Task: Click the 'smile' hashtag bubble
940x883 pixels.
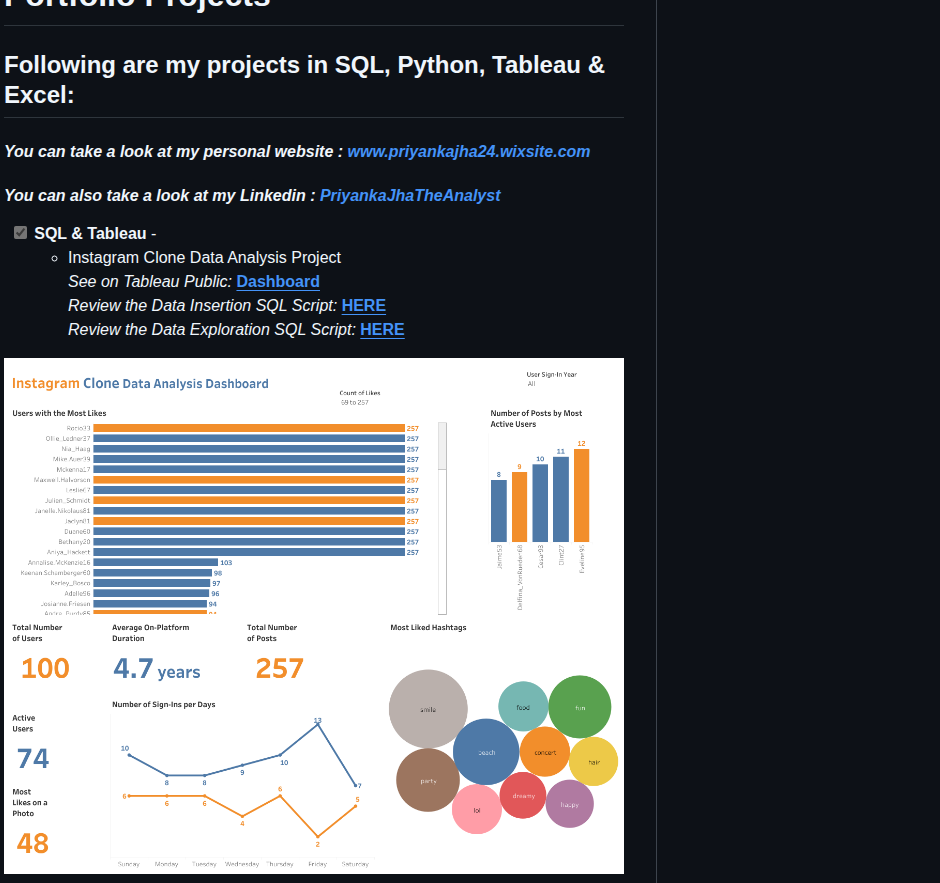Action: 428,709
